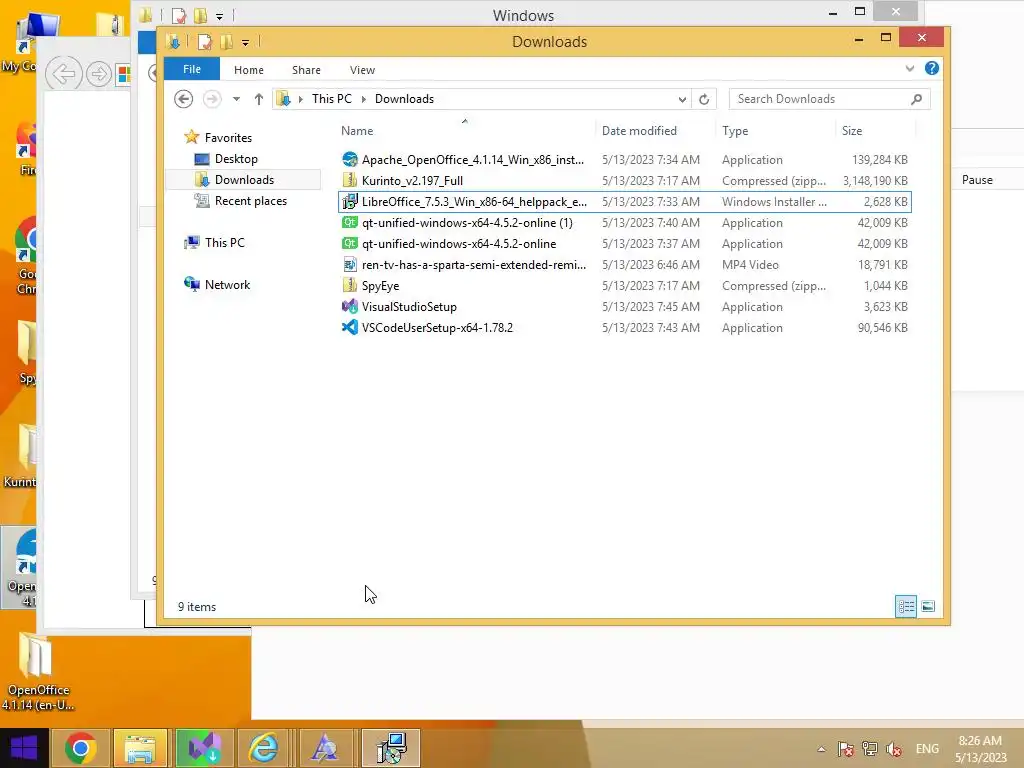Sort by Name column header
Image resolution: width=1024 pixels, height=768 pixels.
357,131
